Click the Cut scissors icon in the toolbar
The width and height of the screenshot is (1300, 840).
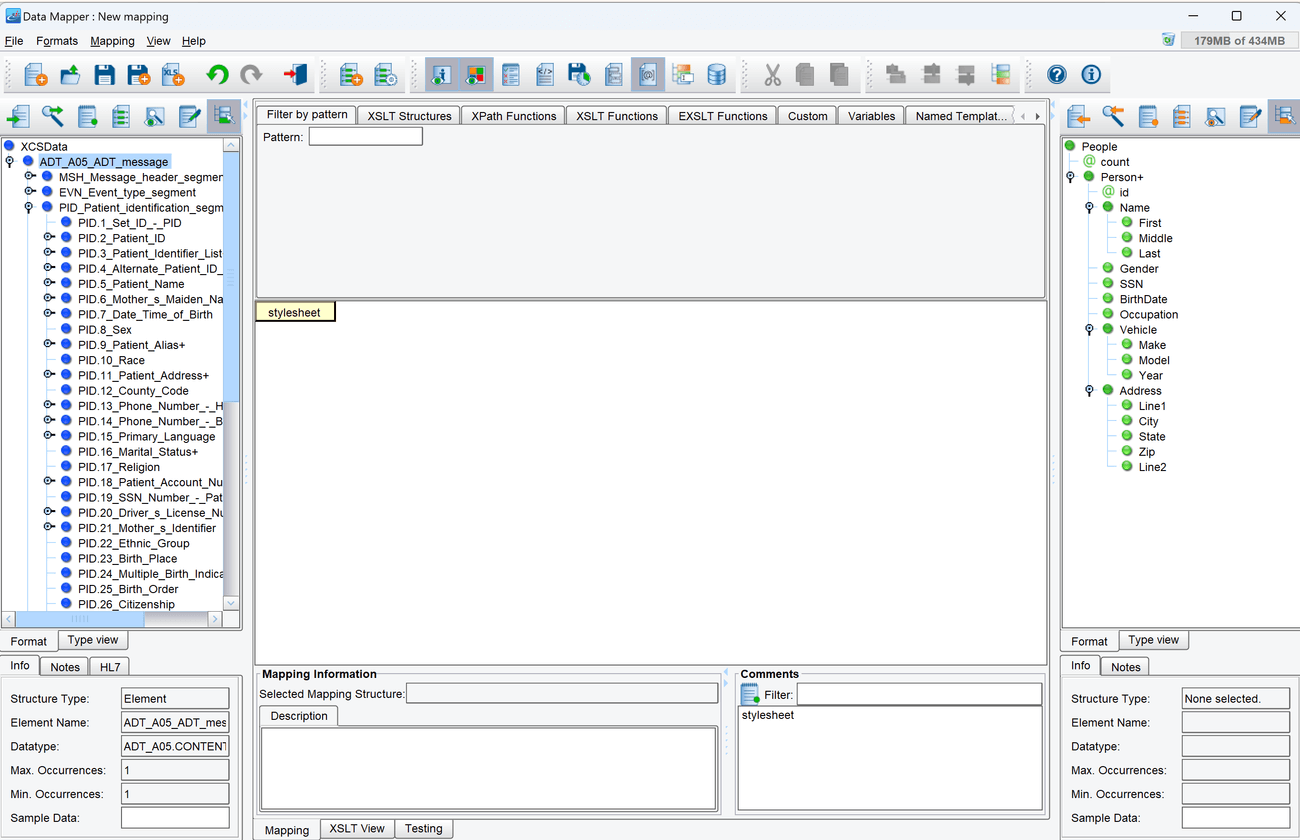772,74
